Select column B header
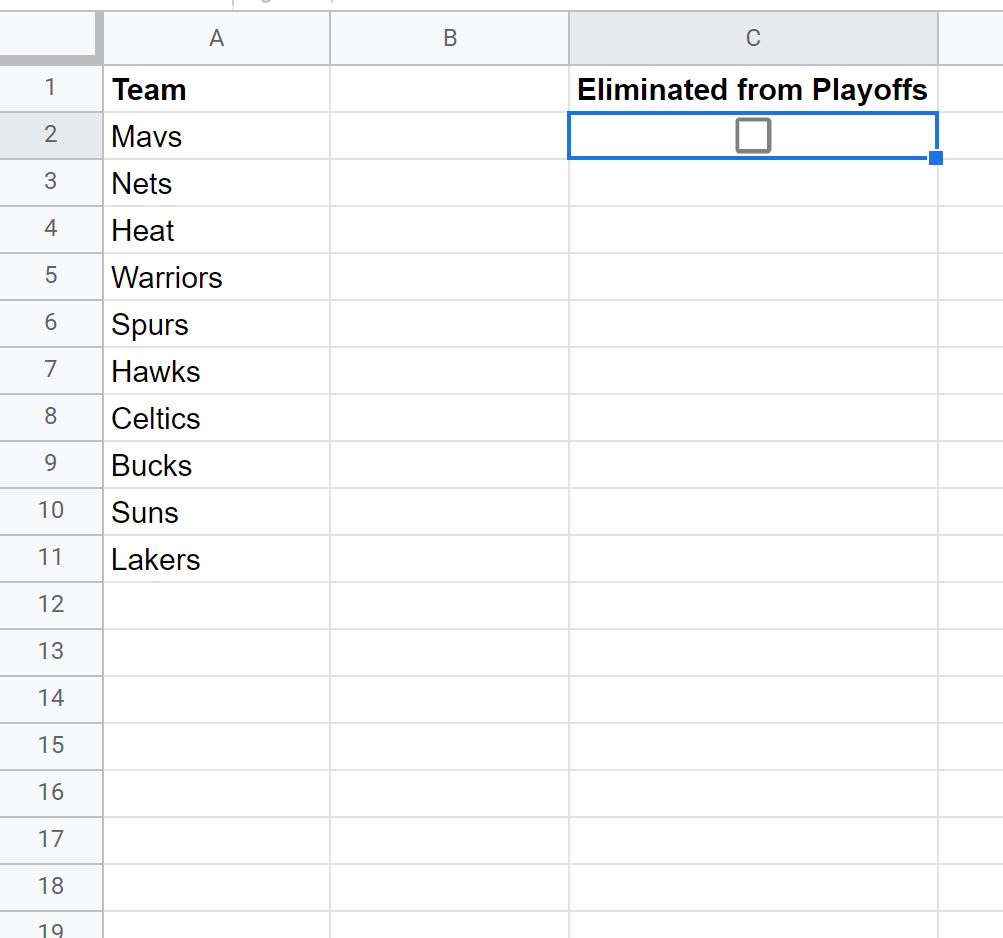 [x=450, y=38]
